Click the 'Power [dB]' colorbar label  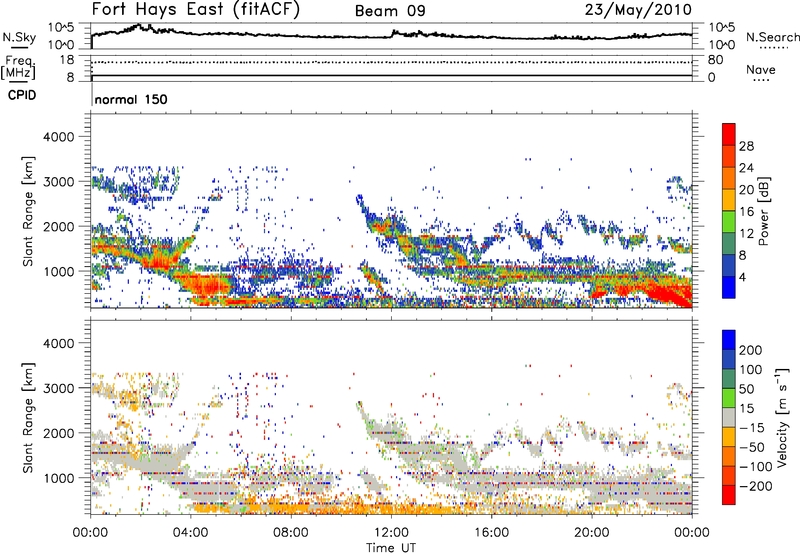click(764, 211)
